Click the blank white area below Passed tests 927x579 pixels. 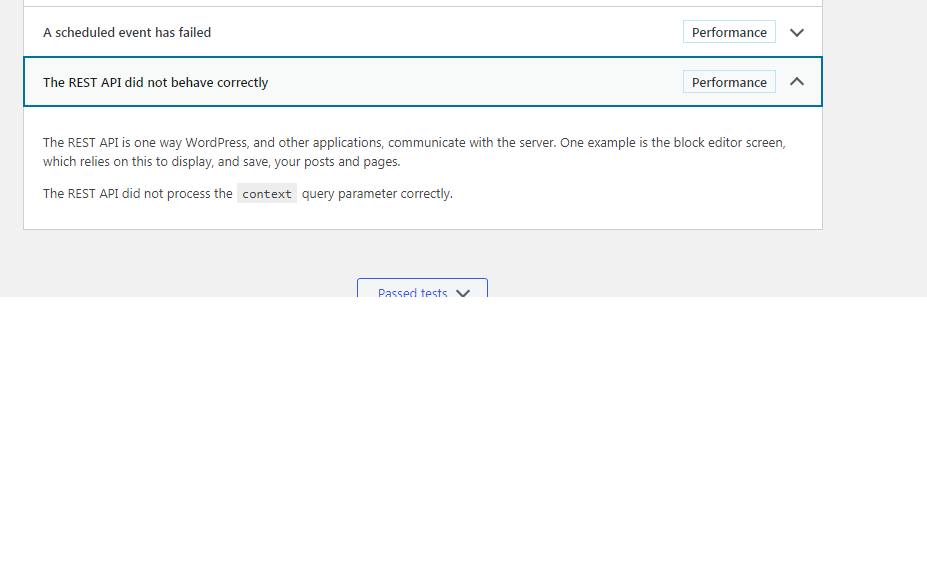tap(464, 438)
